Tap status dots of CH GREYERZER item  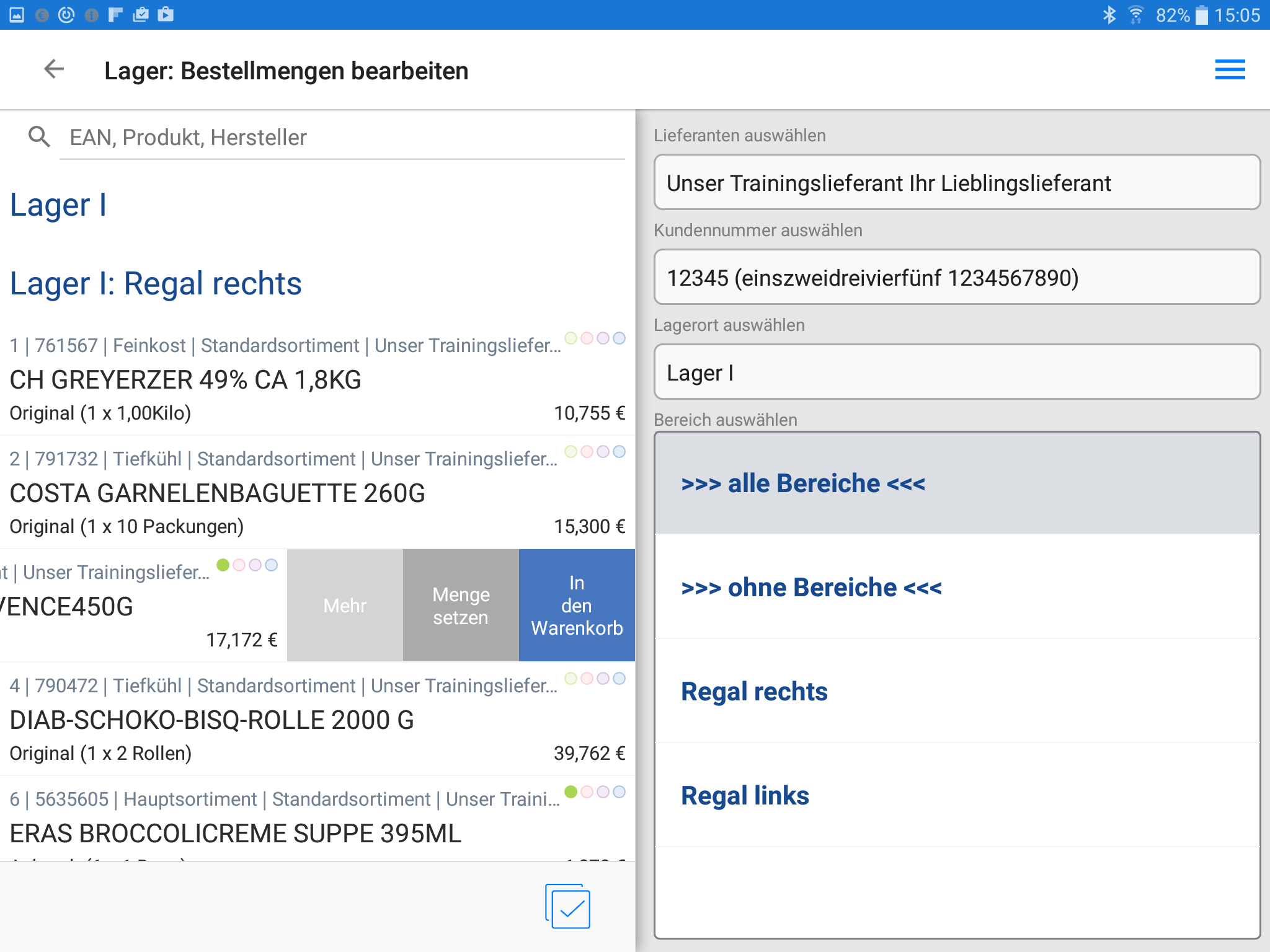pyautogui.click(x=595, y=338)
